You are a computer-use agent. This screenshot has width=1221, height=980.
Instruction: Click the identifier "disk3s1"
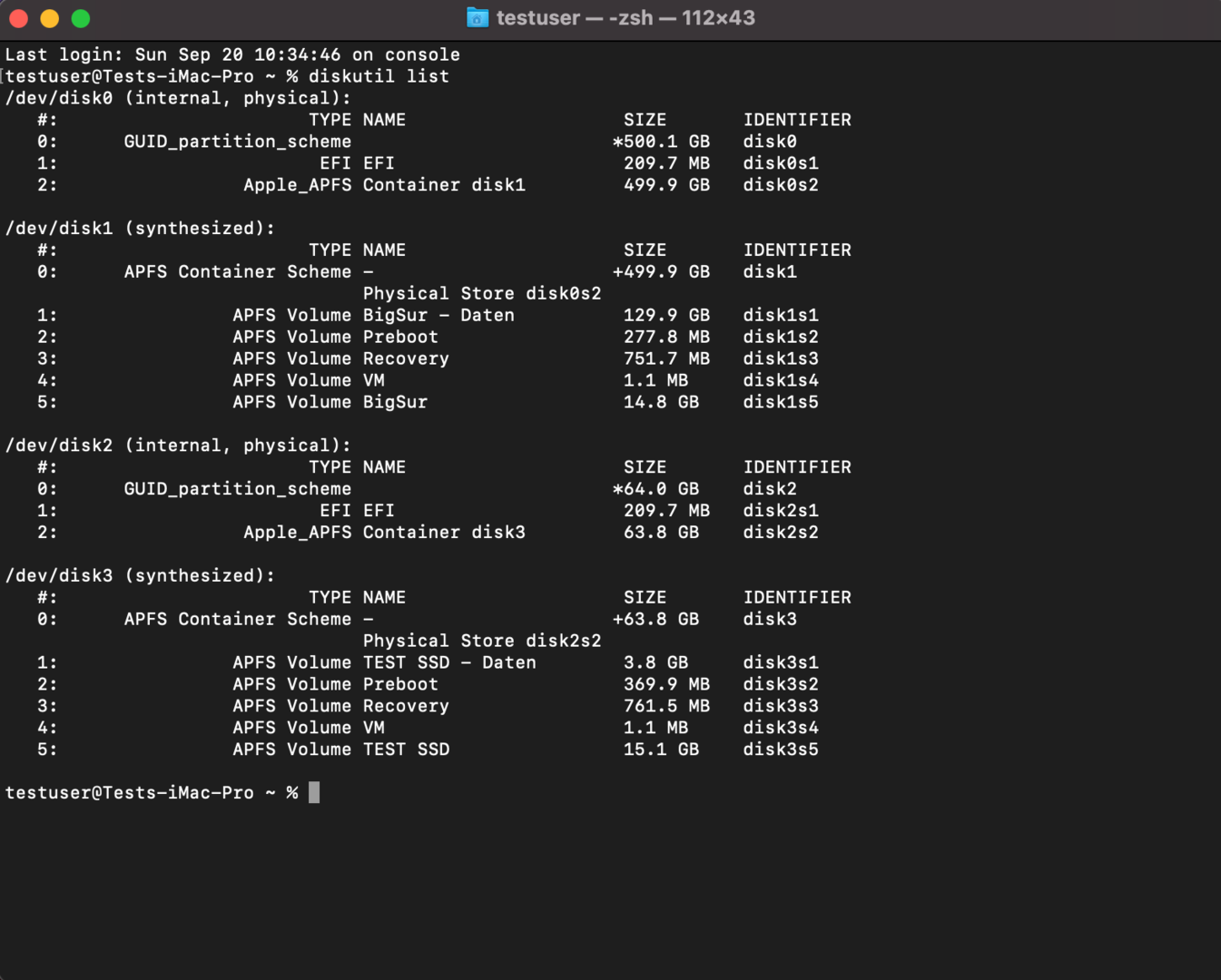[781, 663]
